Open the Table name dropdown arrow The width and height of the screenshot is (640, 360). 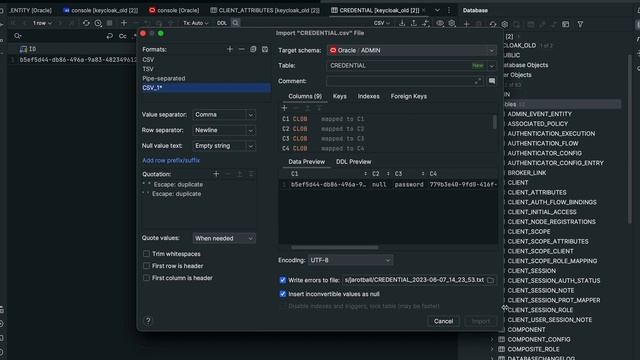(x=491, y=66)
